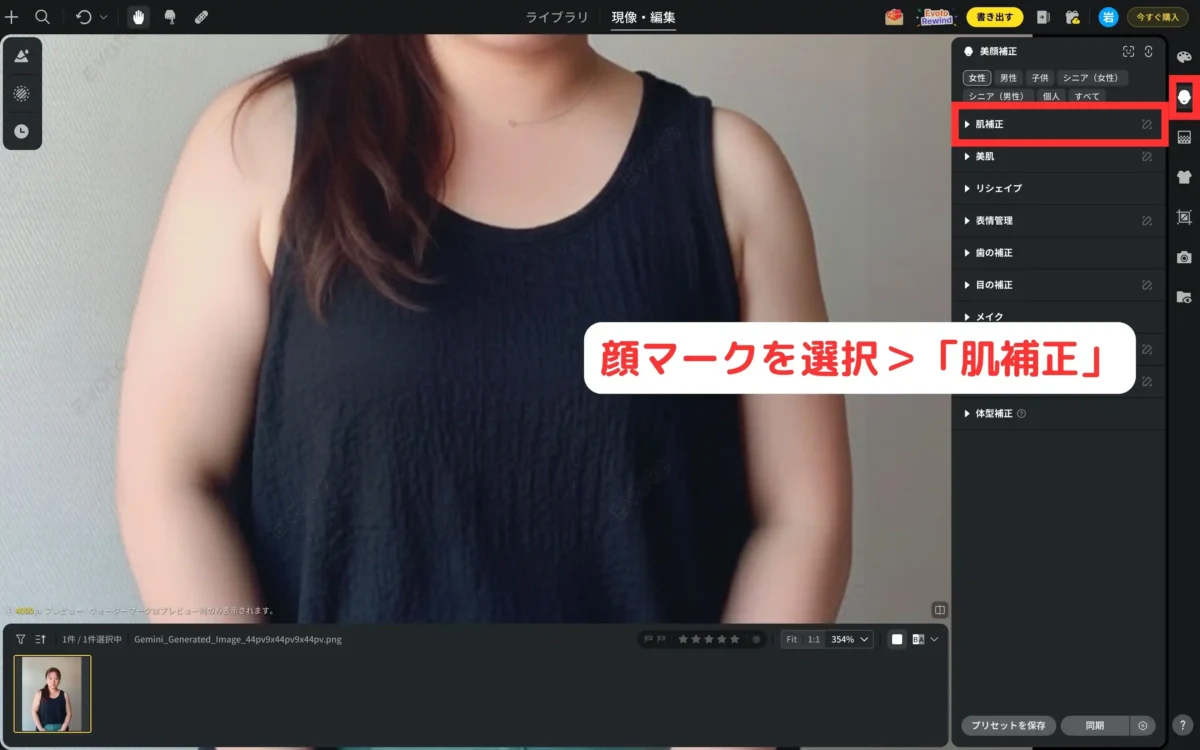Open the background adjustment panel icon
This screenshot has width=1200, height=750.
pyautogui.click(x=1184, y=137)
